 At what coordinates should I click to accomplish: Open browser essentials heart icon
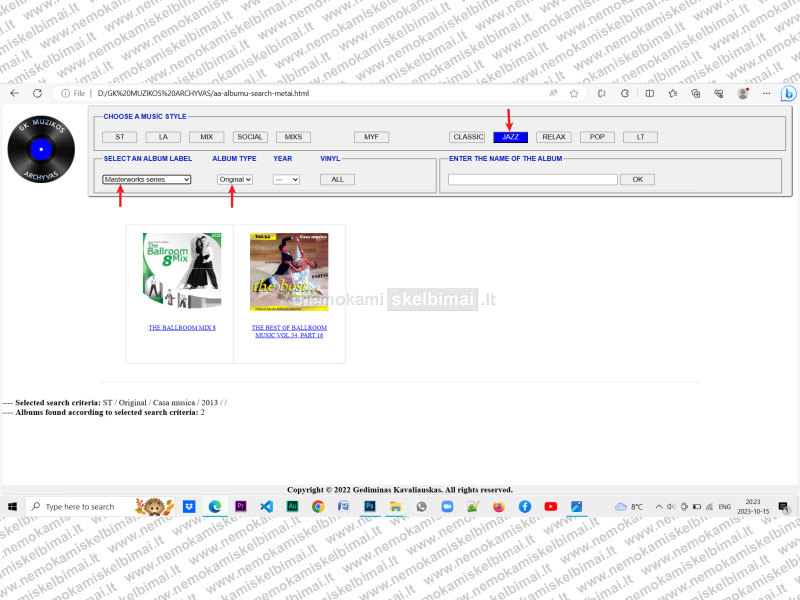tap(719, 93)
